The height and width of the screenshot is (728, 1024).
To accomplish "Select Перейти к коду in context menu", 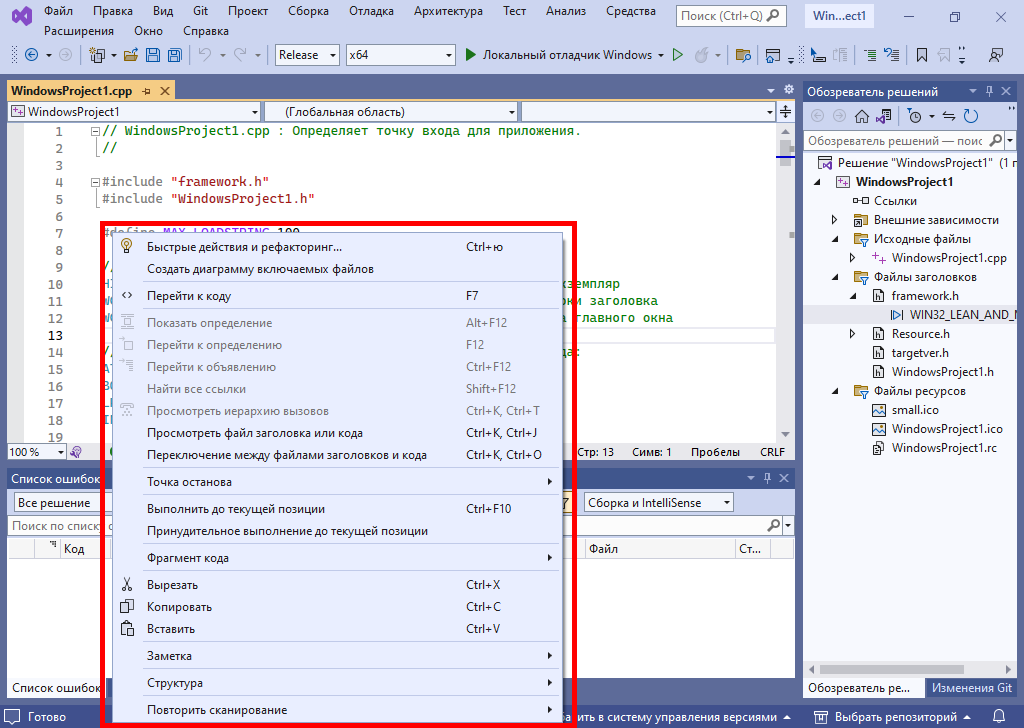I will 188,296.
